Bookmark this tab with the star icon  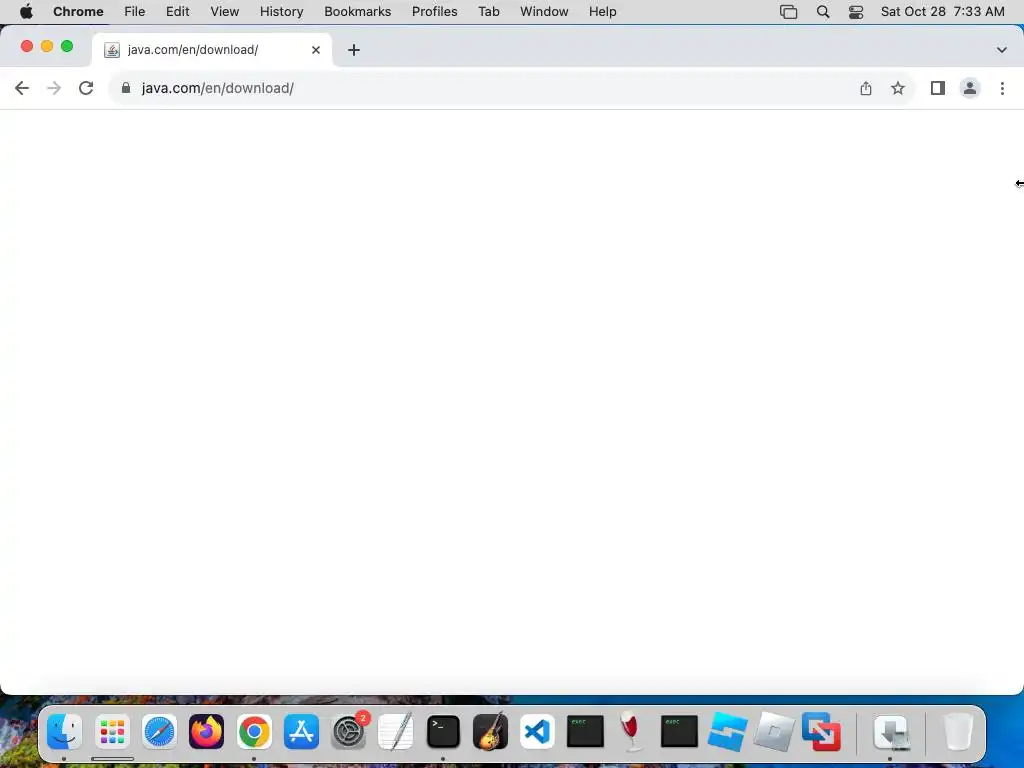[x=898, y=88]
